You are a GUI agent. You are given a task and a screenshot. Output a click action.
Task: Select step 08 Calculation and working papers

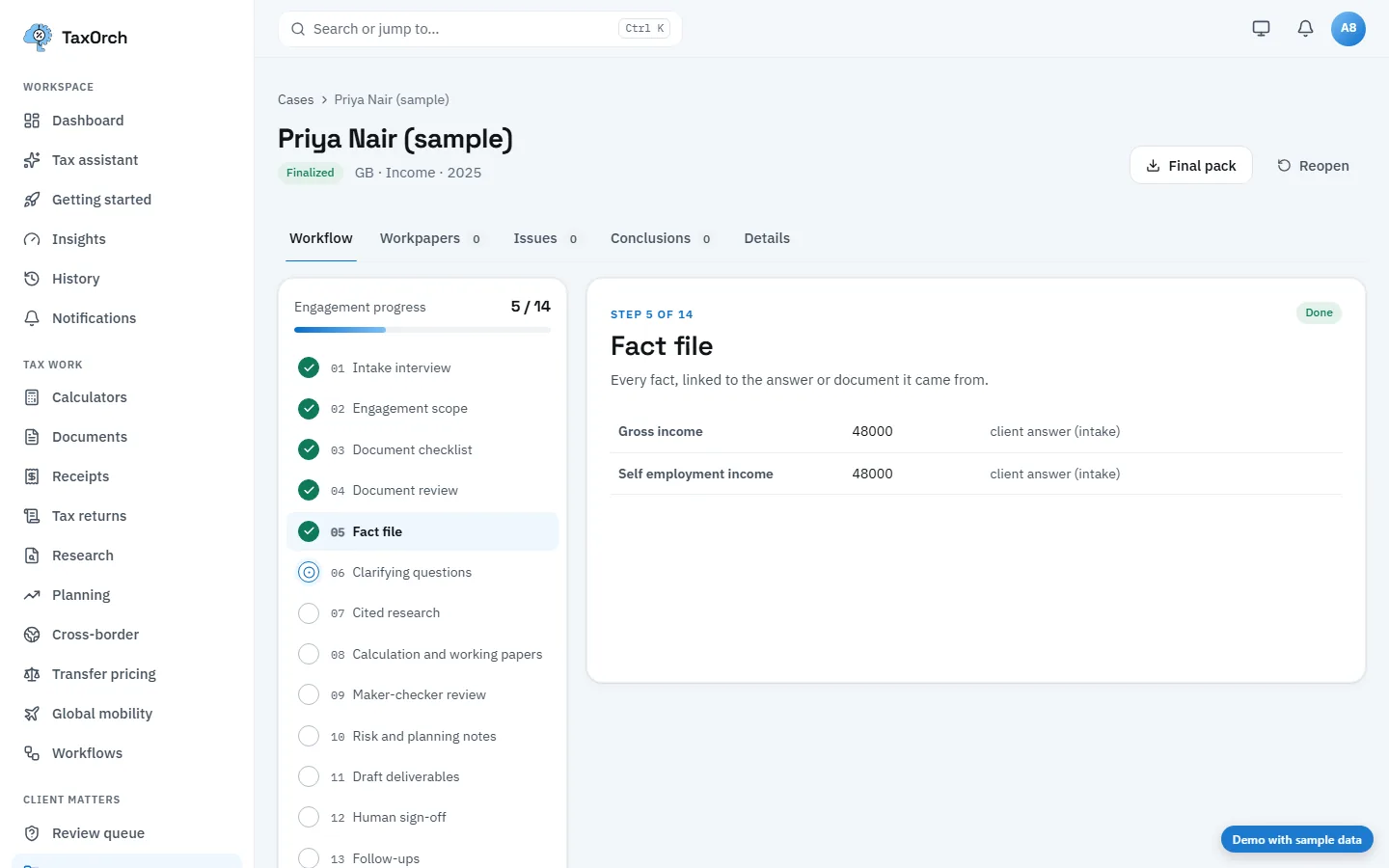pyautogui.click(x=422, y=654)
